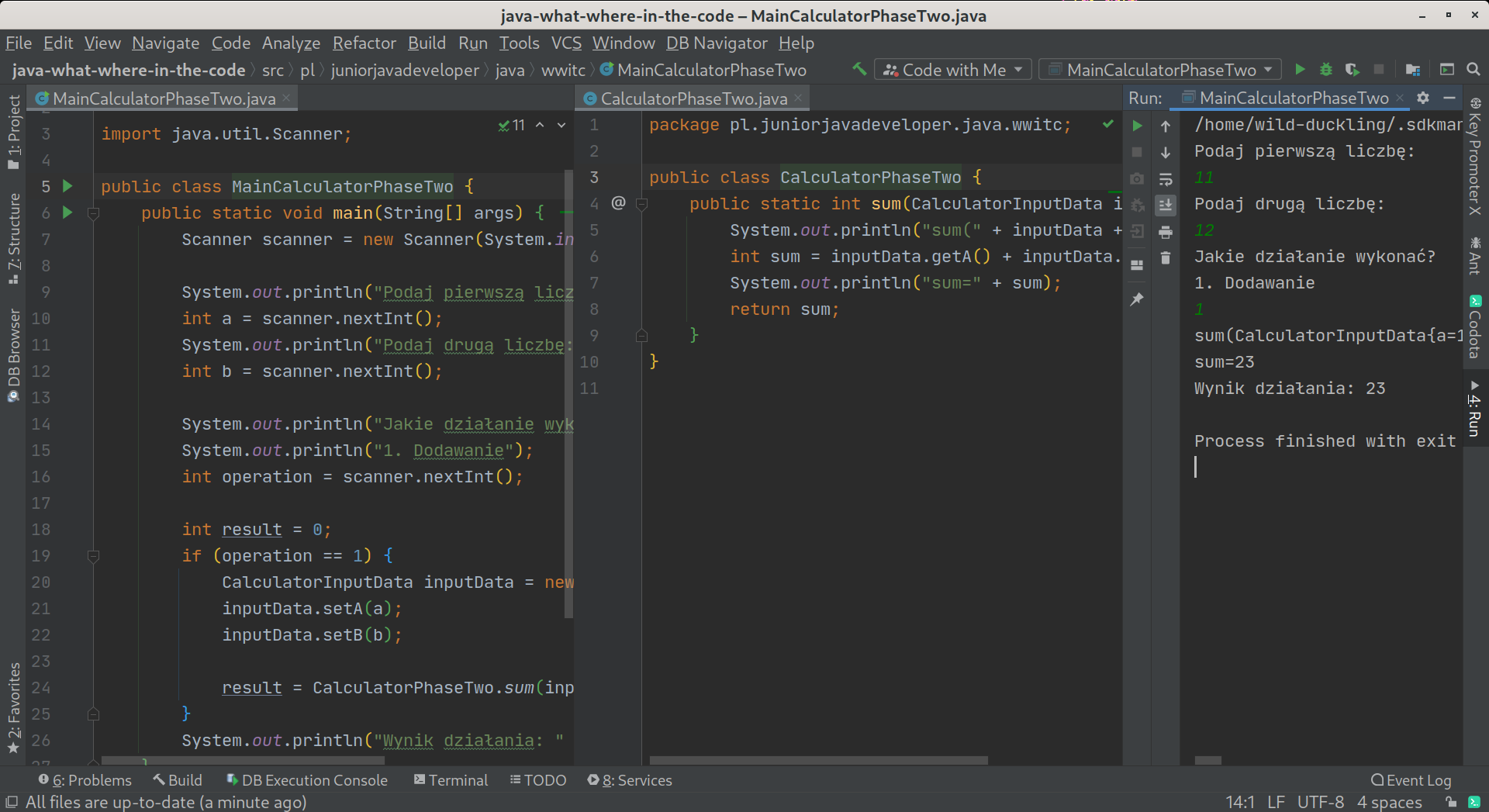Run with Coverage from the main toolbar

click(1353, 70)
